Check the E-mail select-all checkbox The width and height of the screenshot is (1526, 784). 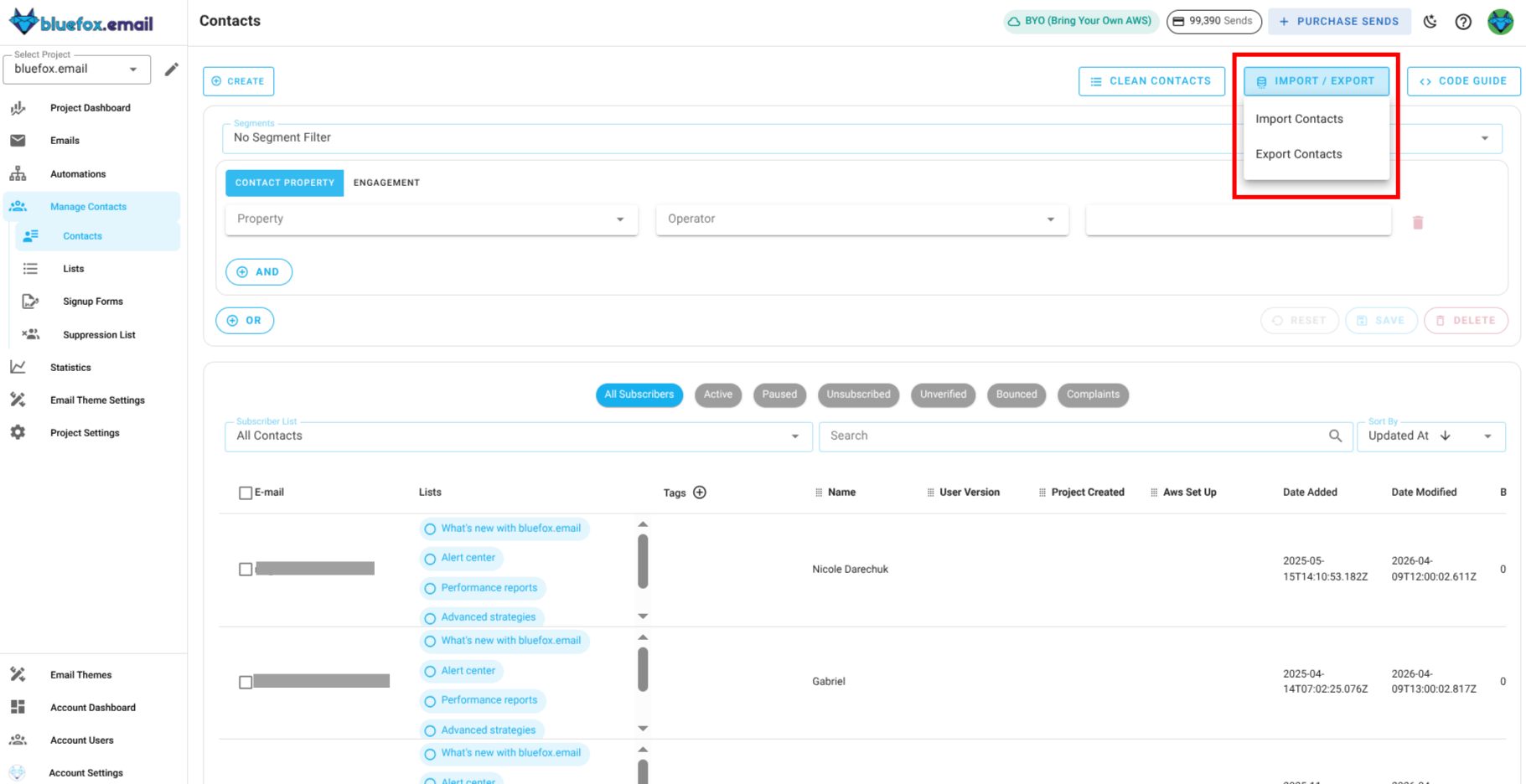(x=245, y=493)
